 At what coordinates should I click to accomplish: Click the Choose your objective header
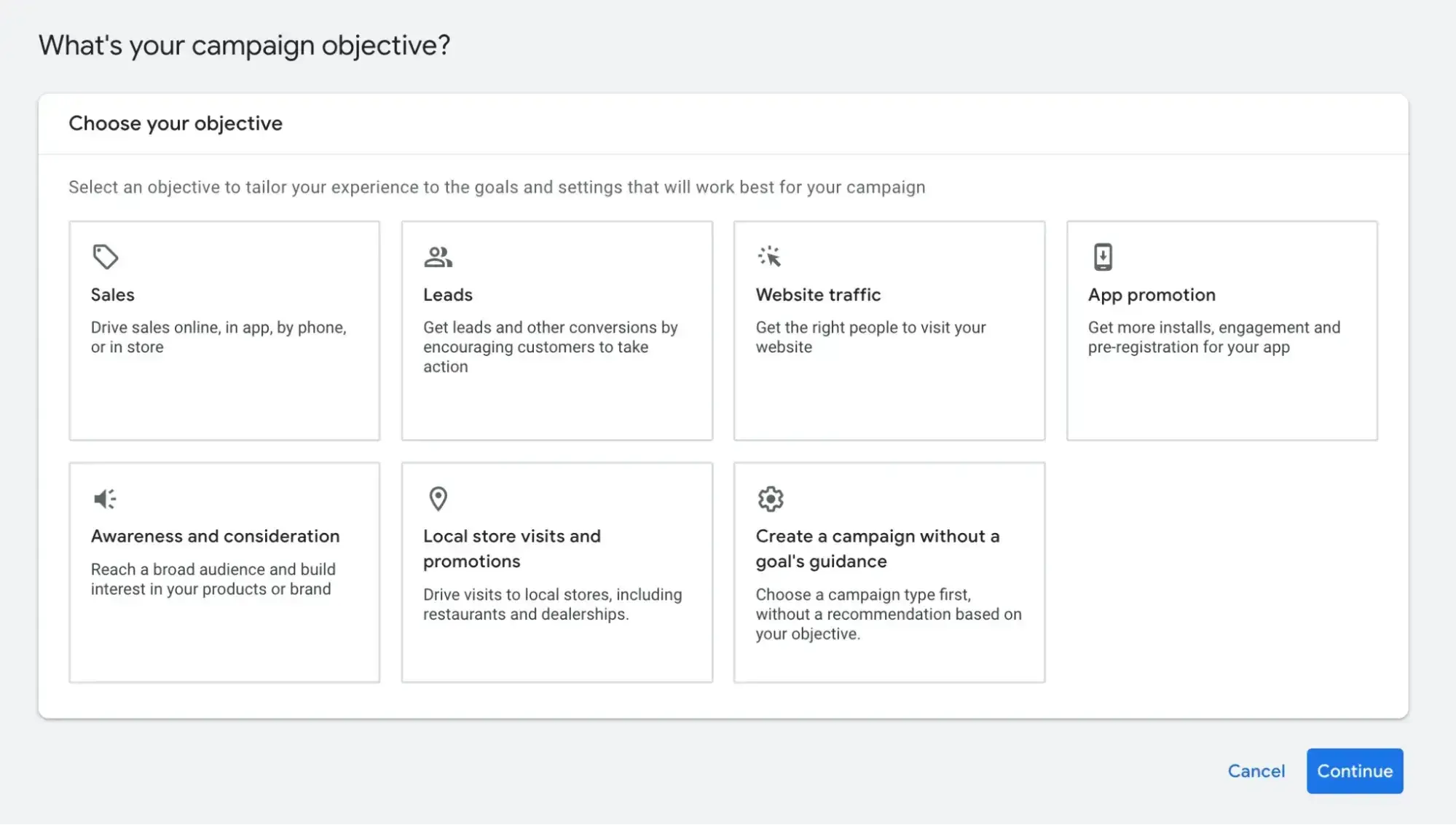[175, 123]
